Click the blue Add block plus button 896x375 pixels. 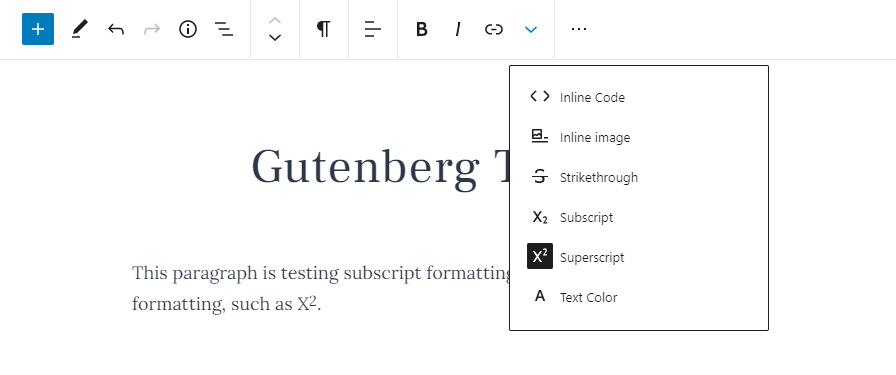[38, 29]
